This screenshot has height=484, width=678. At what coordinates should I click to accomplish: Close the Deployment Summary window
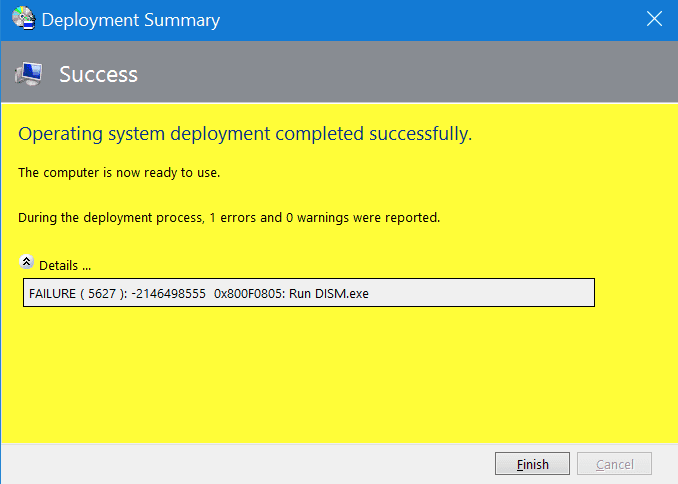point(655,20)
